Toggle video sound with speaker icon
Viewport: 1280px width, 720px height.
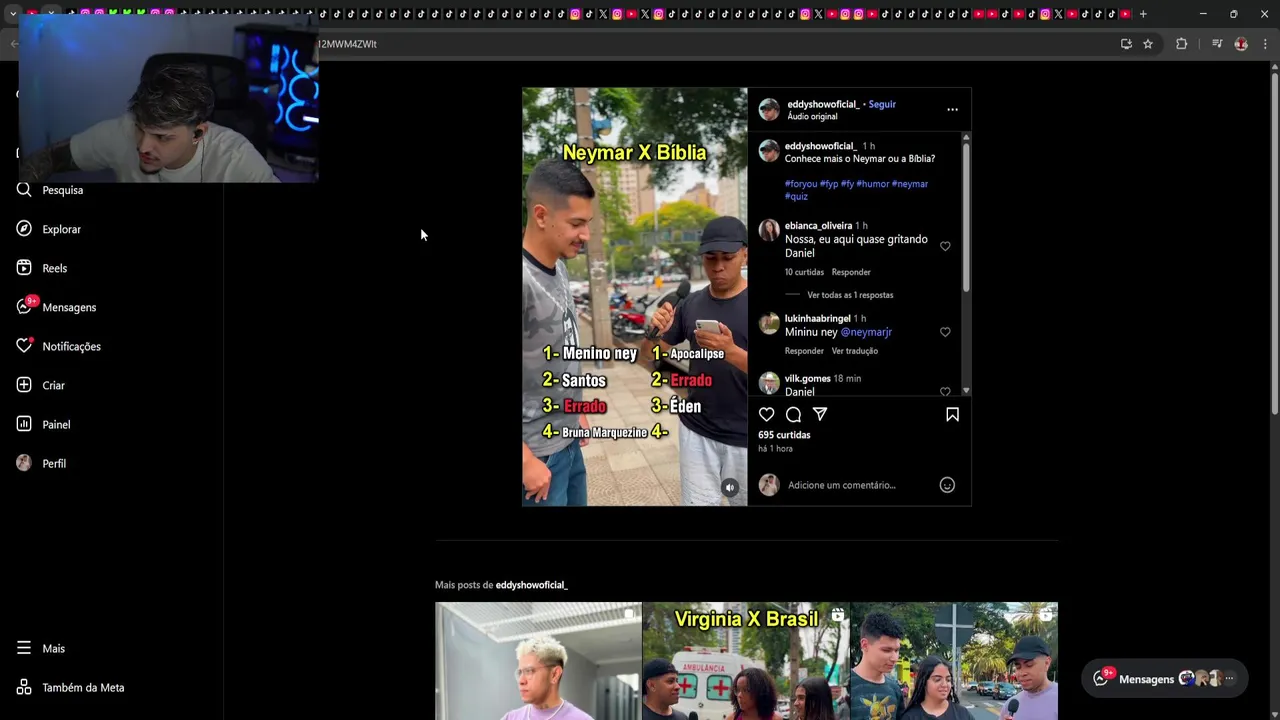point(730,488)
